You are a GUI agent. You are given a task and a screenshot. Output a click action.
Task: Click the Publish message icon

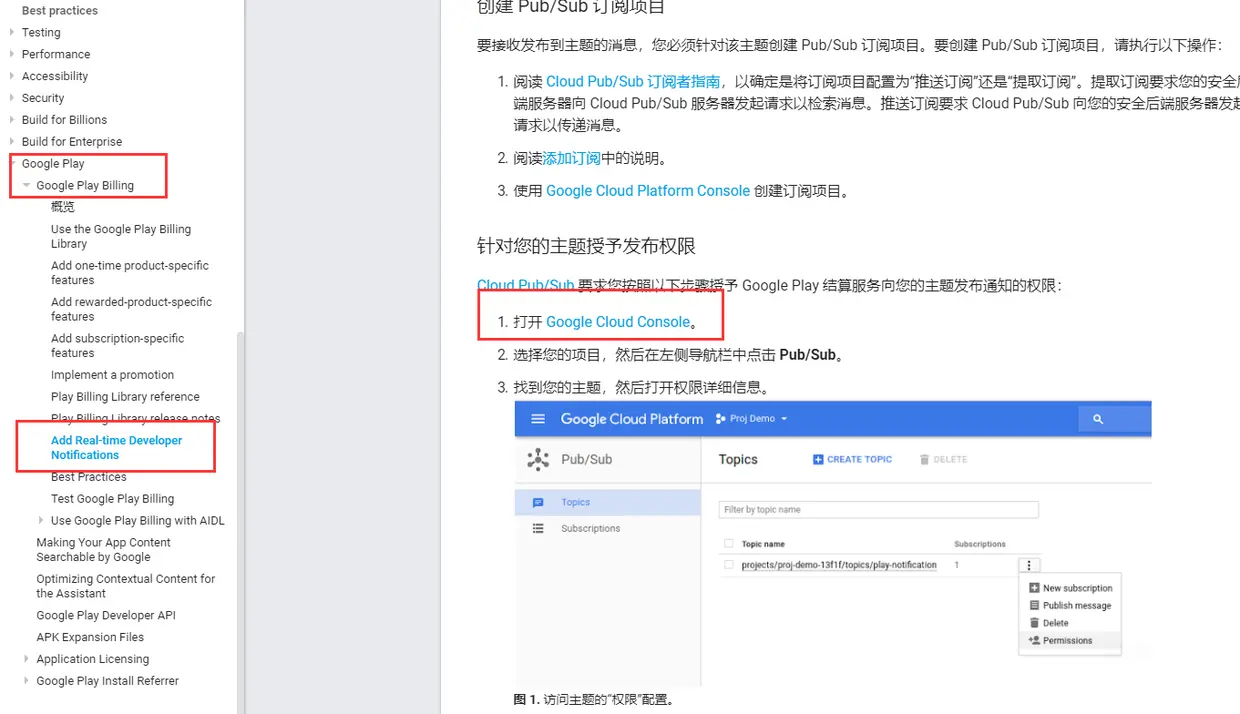(1034, 605)
